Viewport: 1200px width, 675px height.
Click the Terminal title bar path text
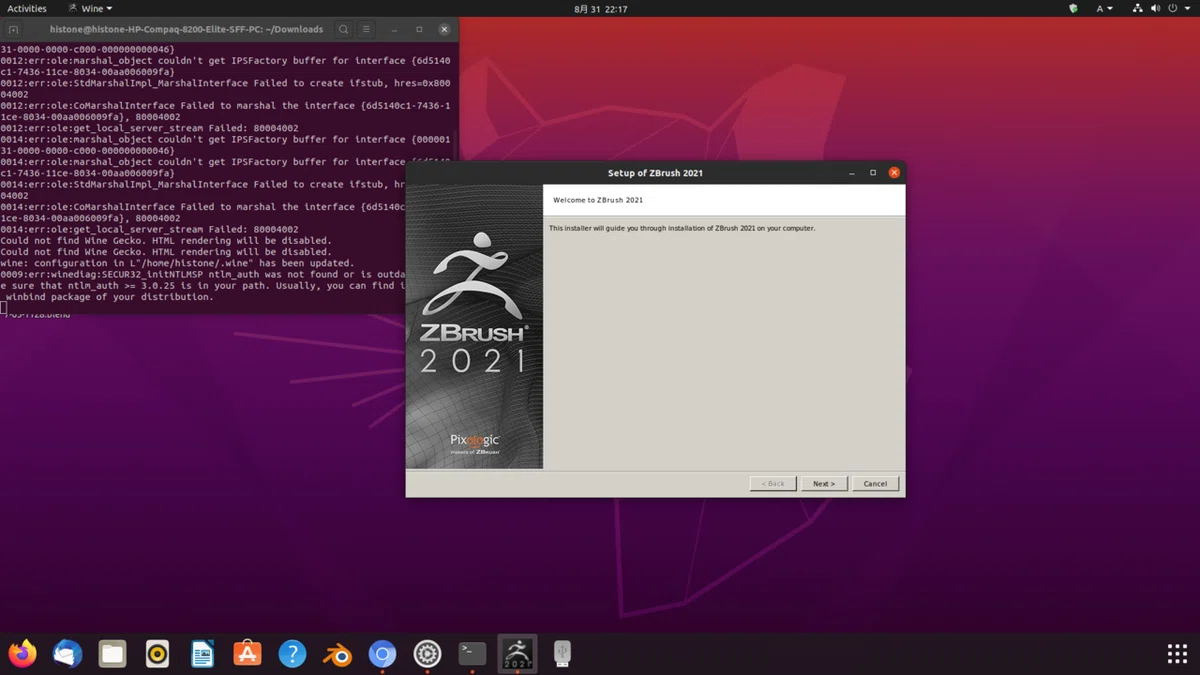pos(186,29)
